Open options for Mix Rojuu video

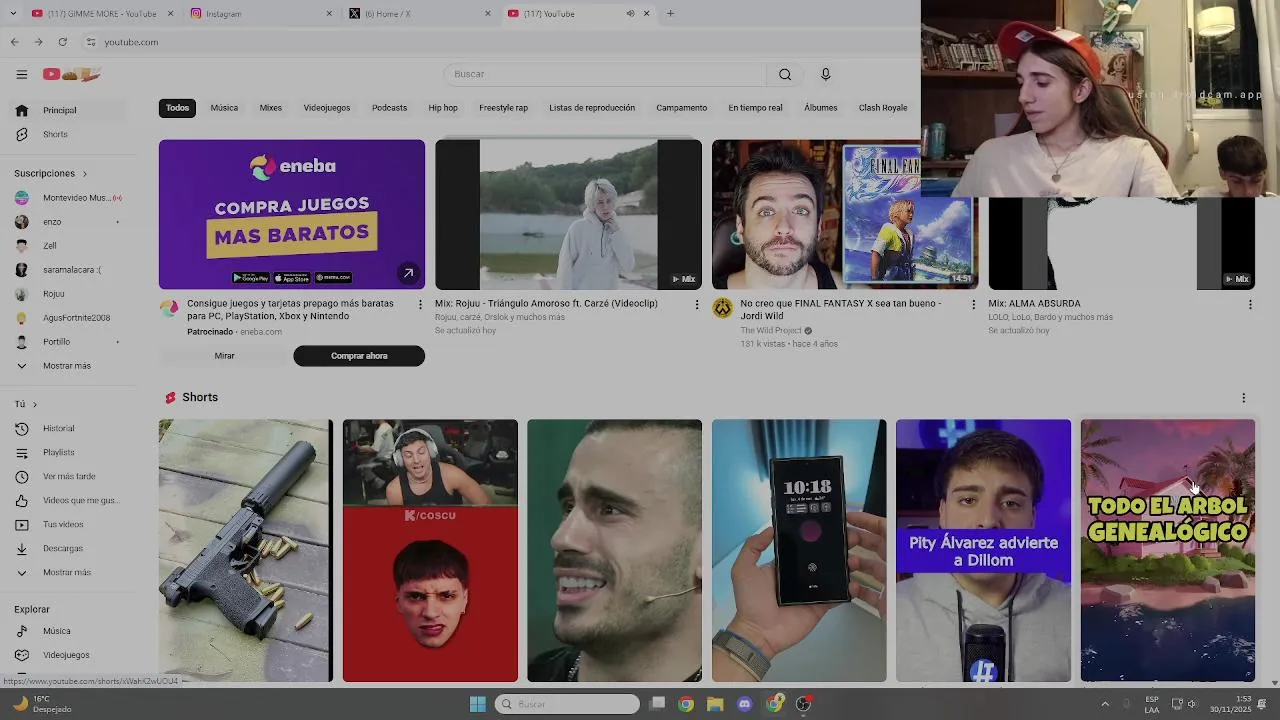[x=697, y=305]
